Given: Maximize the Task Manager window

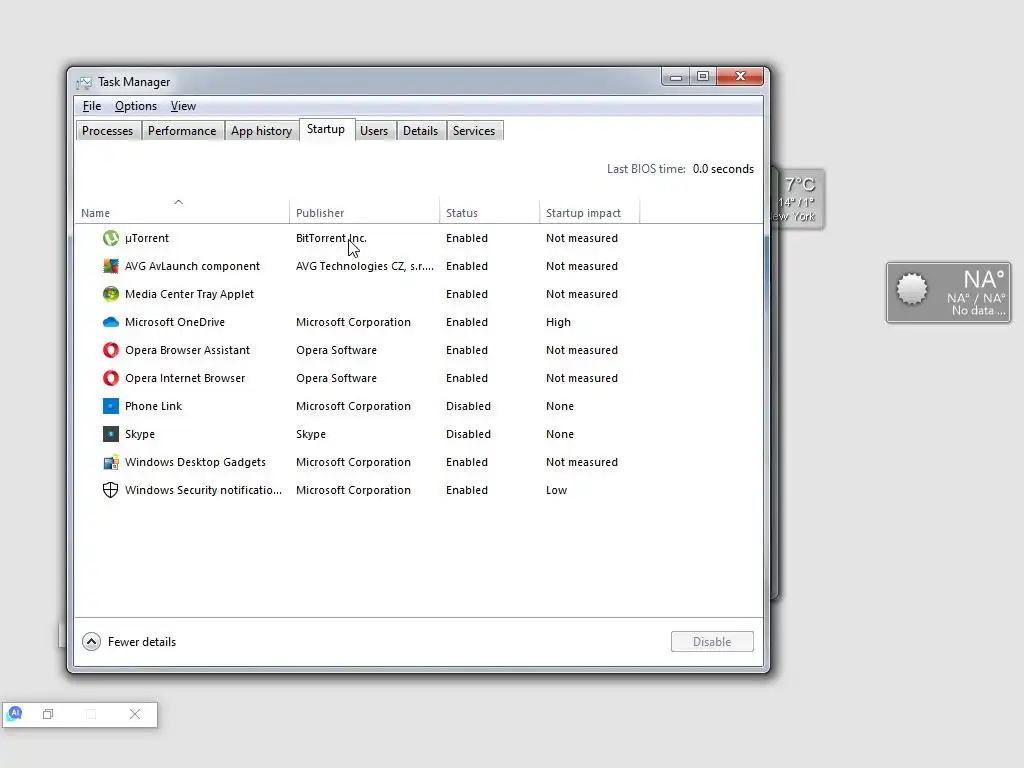Looking at the screenshot, I should [703, 76].
